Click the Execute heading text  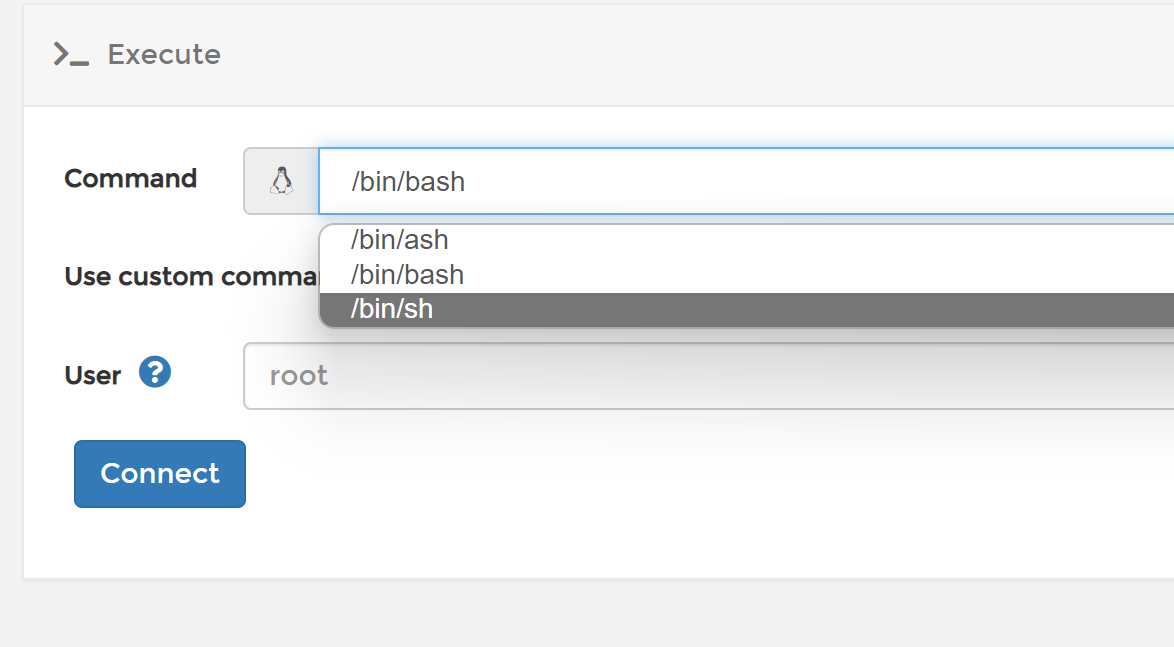tap(164, 55)
